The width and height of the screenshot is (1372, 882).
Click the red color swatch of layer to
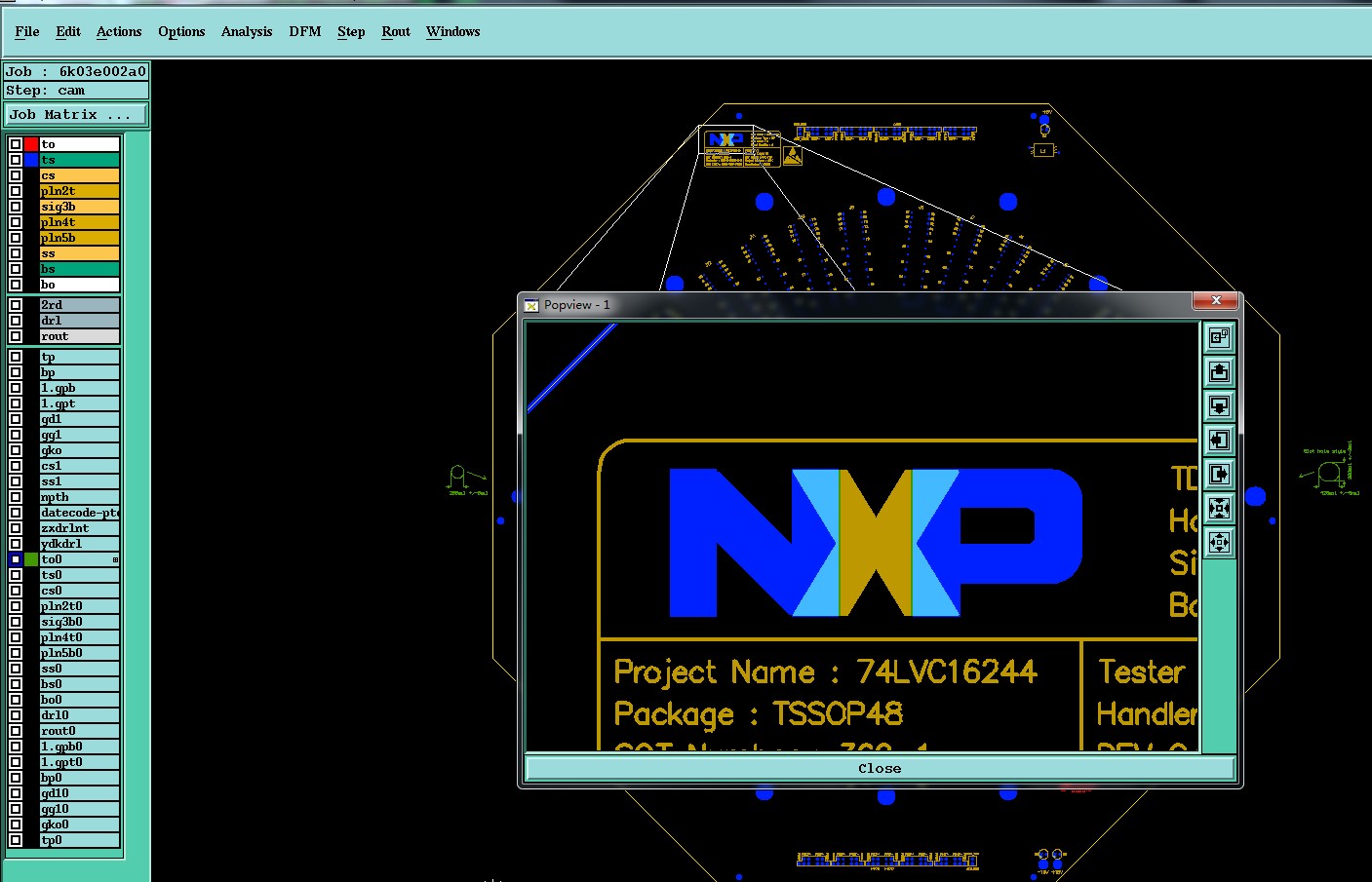[x=31, y=144]
